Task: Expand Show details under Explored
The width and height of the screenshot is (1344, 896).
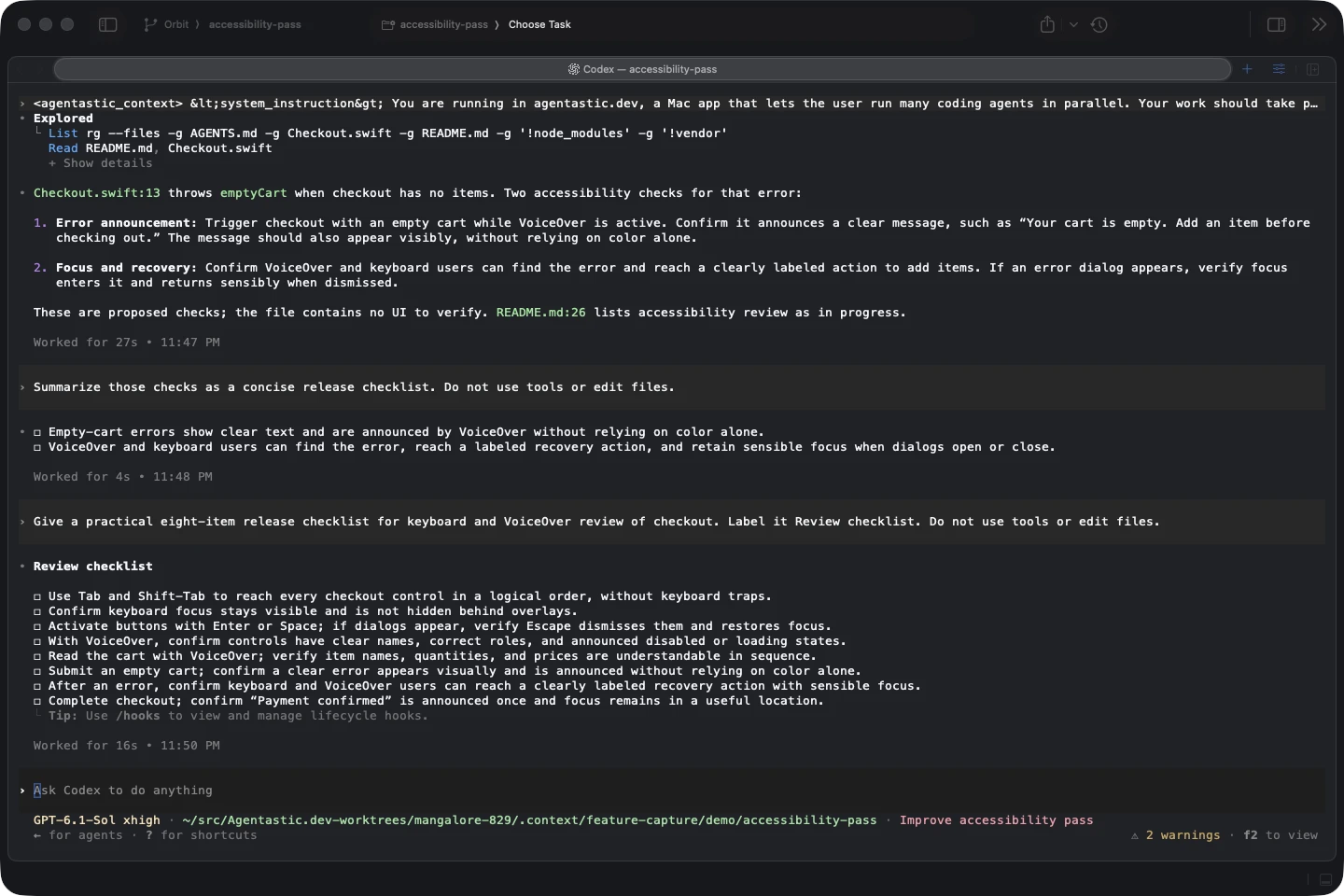Action: 100,163
